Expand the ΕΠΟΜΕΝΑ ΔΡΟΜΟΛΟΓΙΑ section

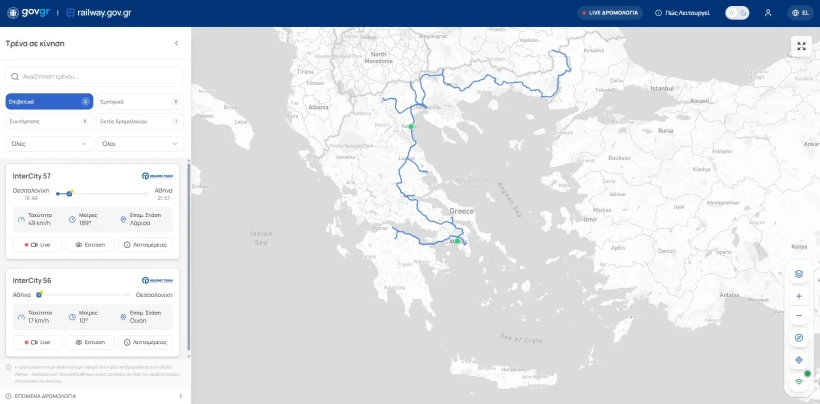(94, 396)
